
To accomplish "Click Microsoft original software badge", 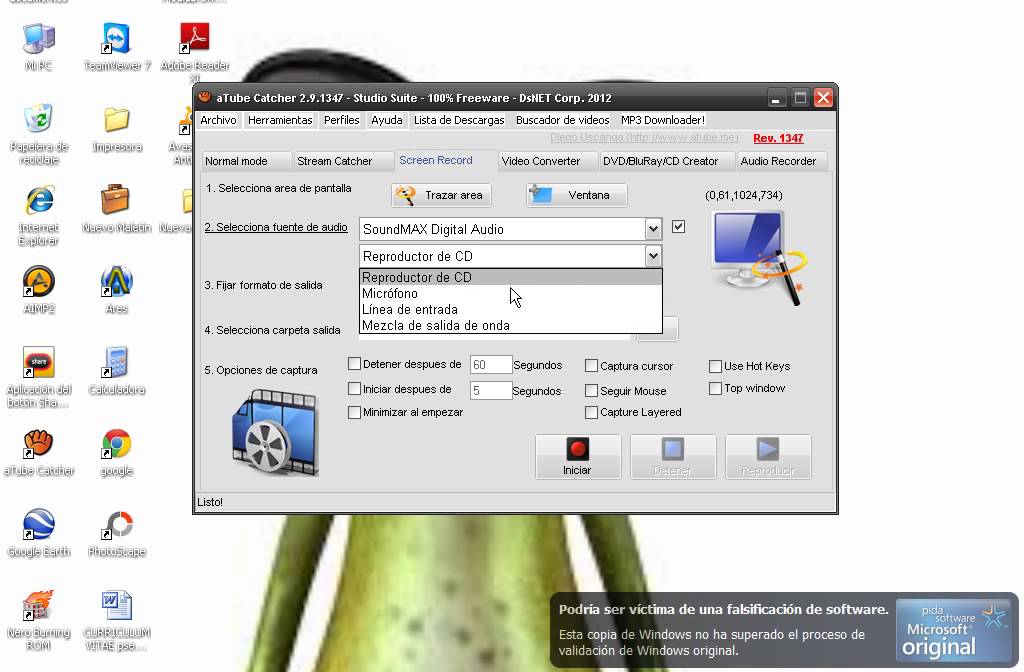I will click(953, 630).
